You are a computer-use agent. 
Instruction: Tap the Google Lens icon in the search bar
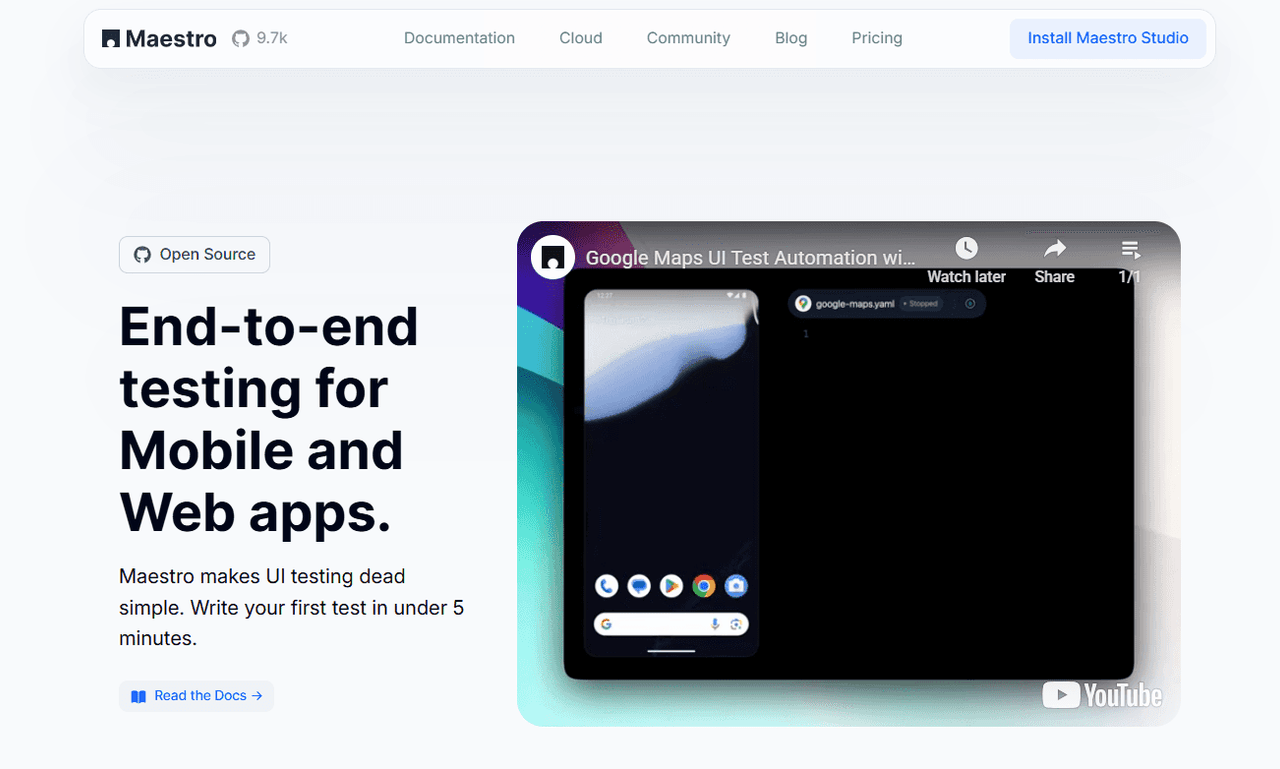[x=739, y=623]
